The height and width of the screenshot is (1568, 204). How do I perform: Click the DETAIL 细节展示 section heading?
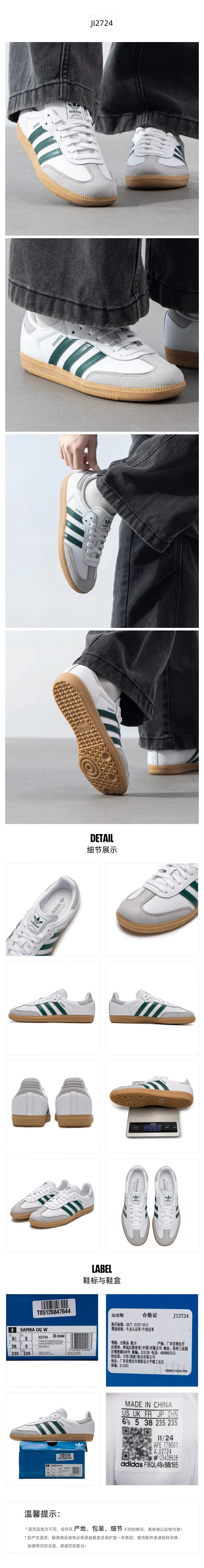102,844
